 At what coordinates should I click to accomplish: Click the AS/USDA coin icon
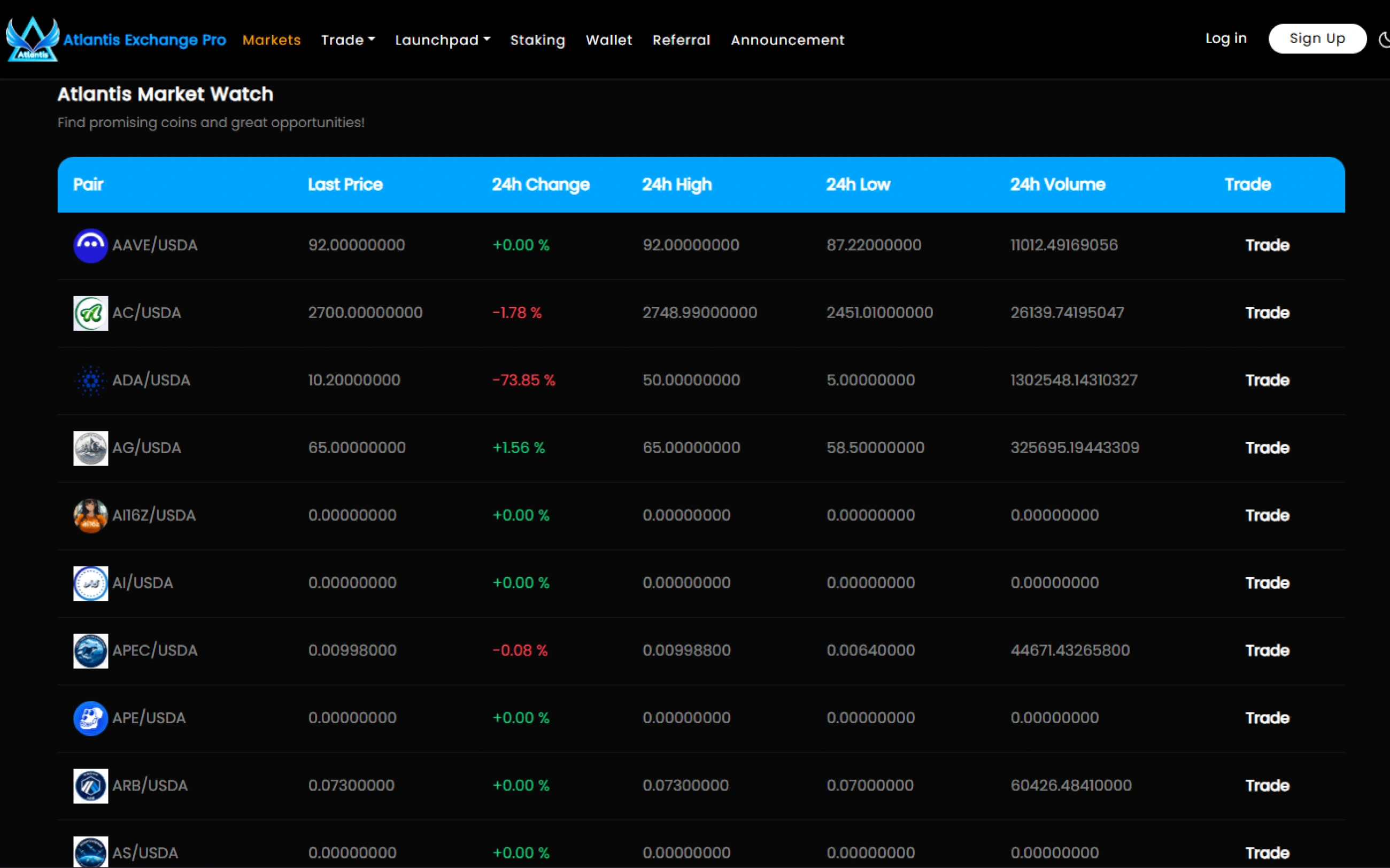click(91, 852)
